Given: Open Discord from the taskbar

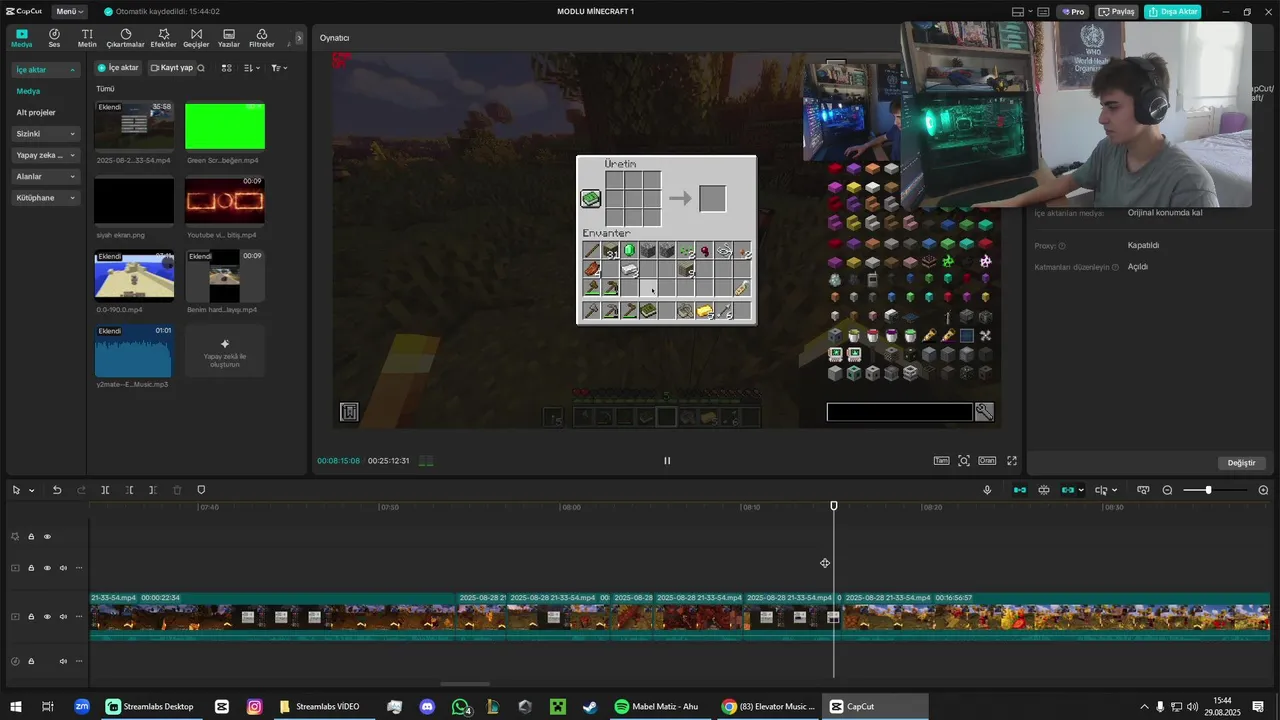Looking at the screenshot, I should (427, 707).
